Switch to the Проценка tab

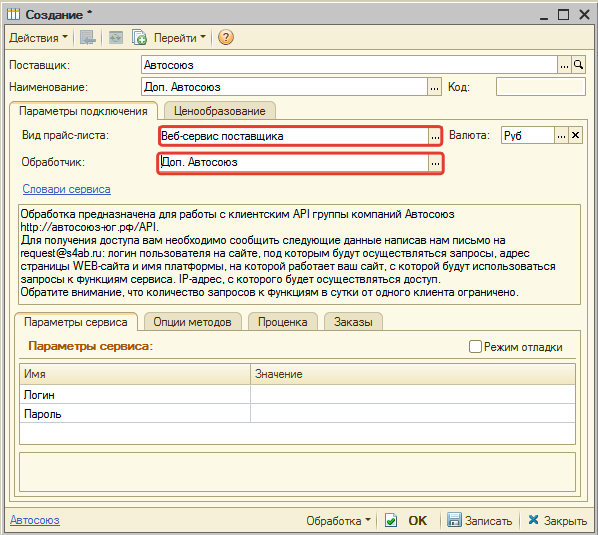[283, 322]
